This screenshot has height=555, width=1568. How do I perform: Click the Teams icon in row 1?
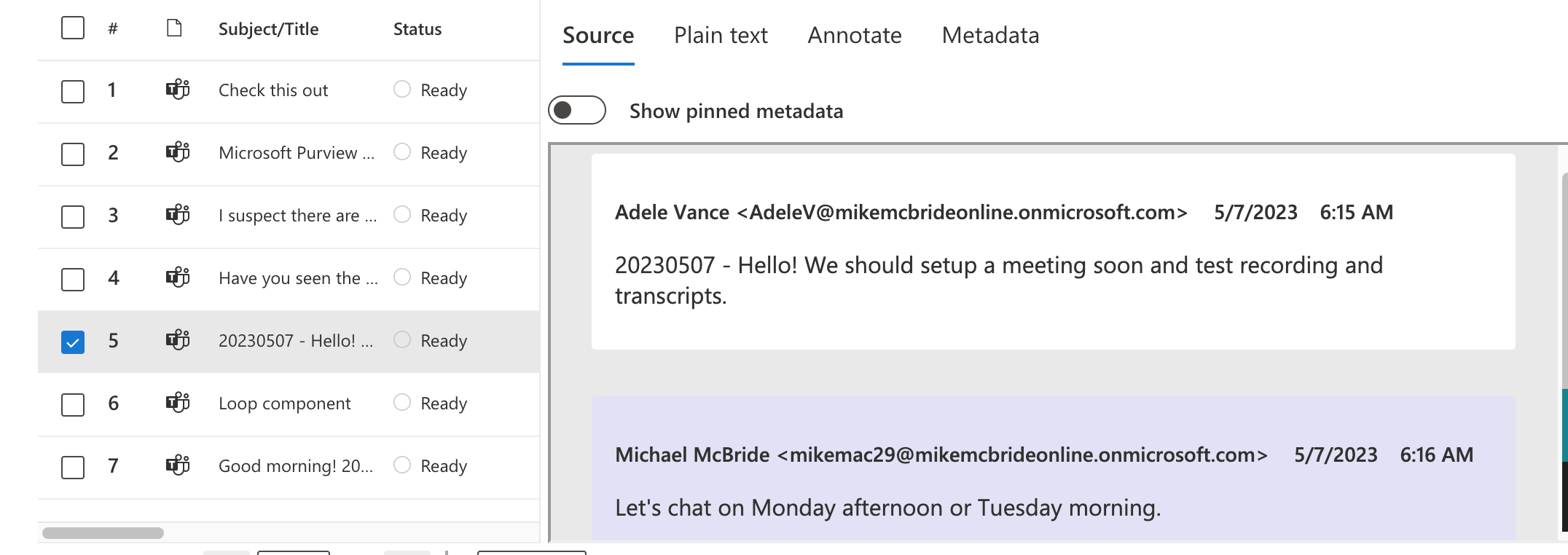pos(178,90)
